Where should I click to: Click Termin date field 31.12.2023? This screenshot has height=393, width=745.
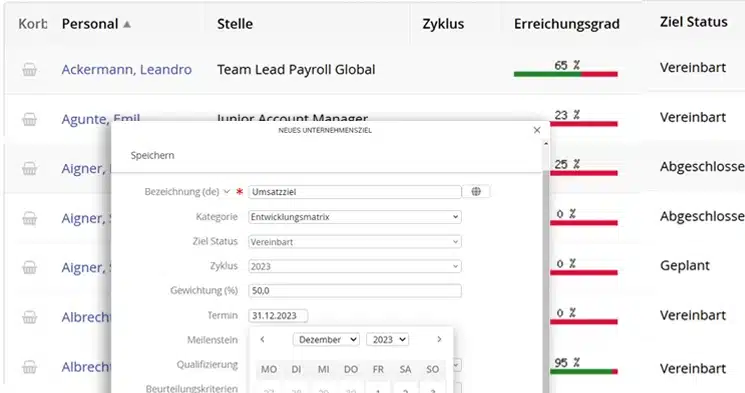pyautogui.click(x=278, y=316)
